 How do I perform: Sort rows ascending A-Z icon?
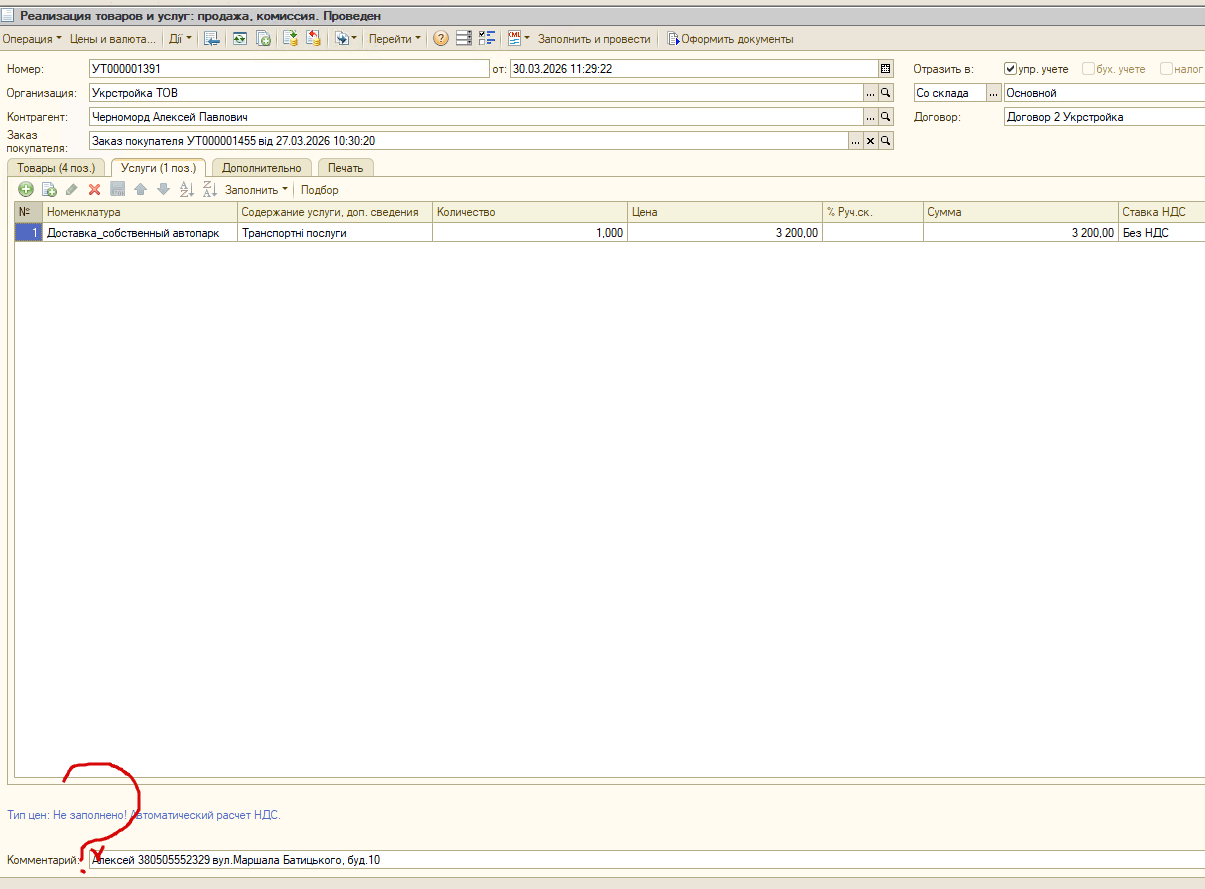pos(187,189)
